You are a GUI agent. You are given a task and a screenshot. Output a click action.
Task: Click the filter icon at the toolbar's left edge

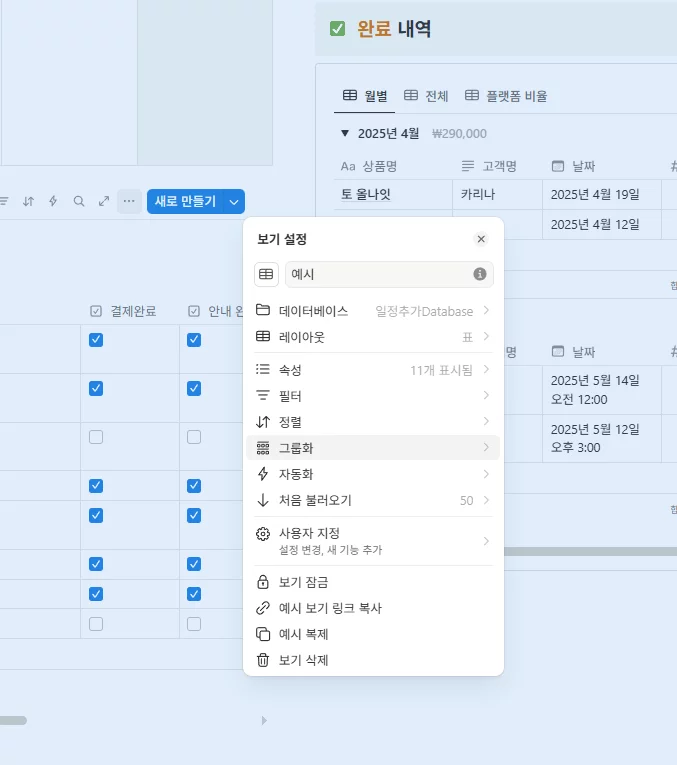point(4,201)
